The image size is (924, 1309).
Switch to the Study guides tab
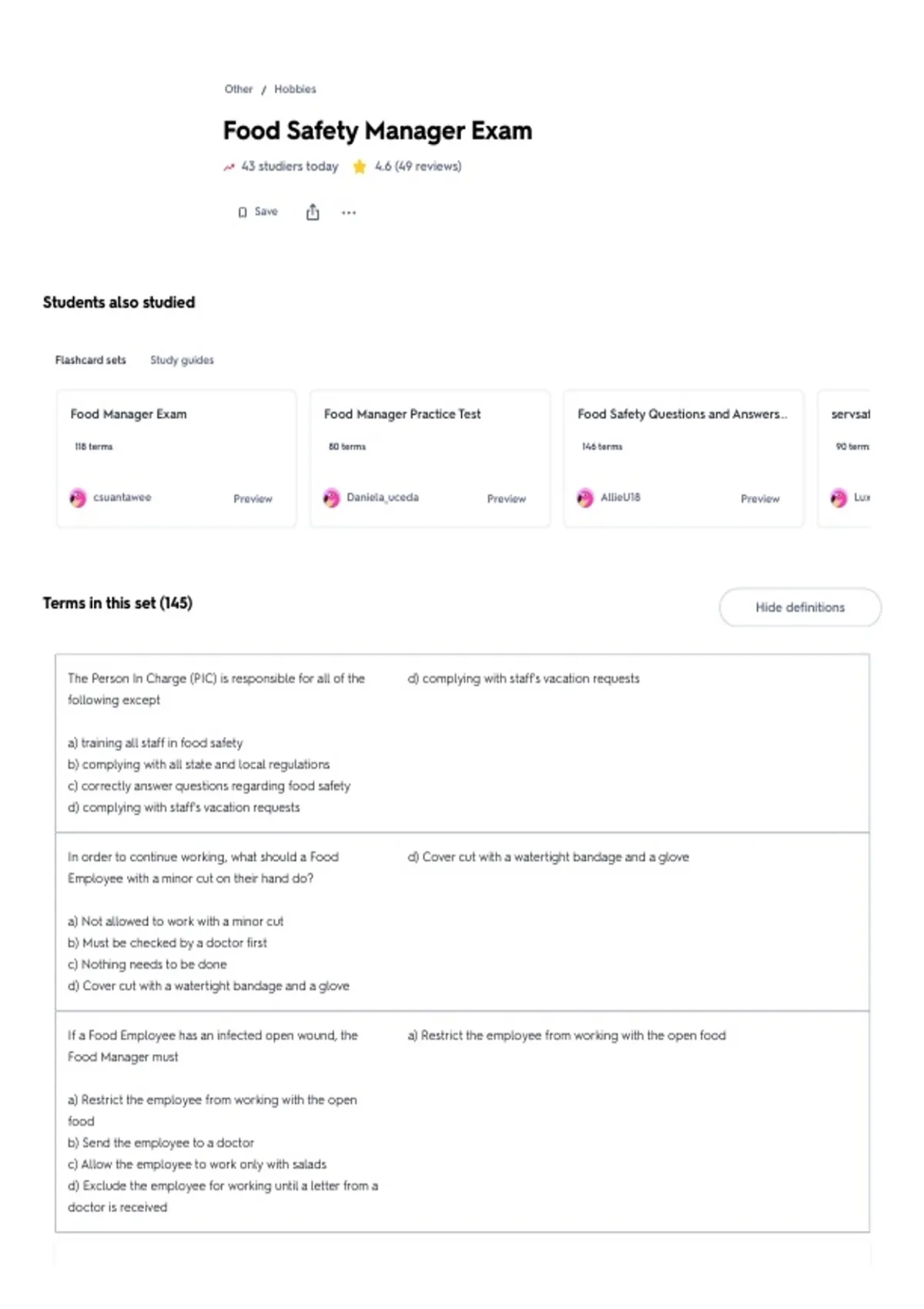point(182,360)
